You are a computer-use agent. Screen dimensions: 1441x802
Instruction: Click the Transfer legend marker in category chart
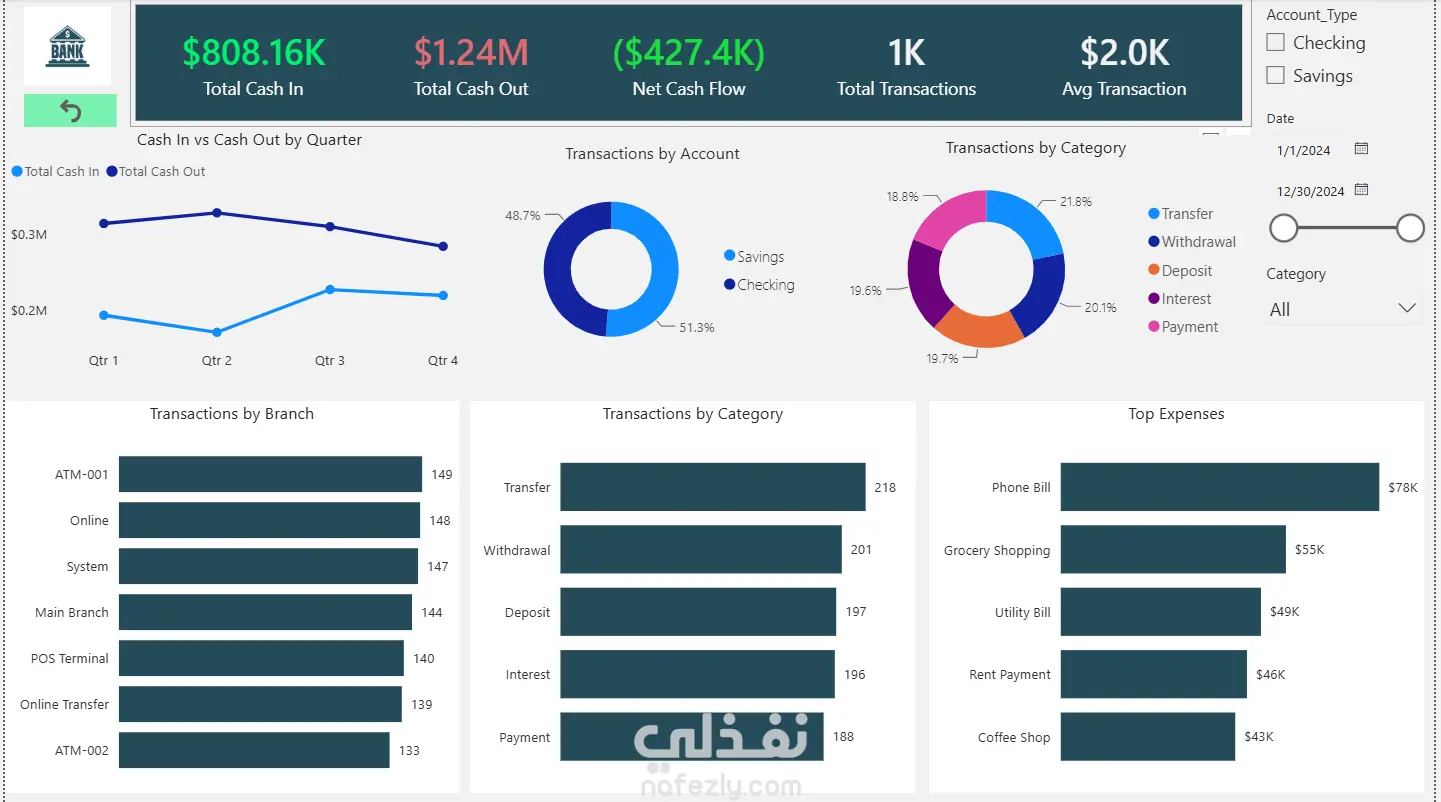tap(1154, 214)
